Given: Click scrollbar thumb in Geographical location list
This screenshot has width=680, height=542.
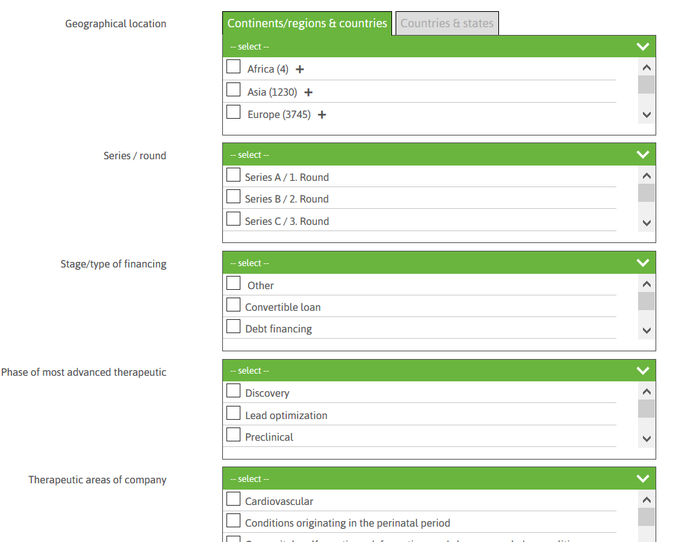Looking at the screenshot, I should [646, 85].
